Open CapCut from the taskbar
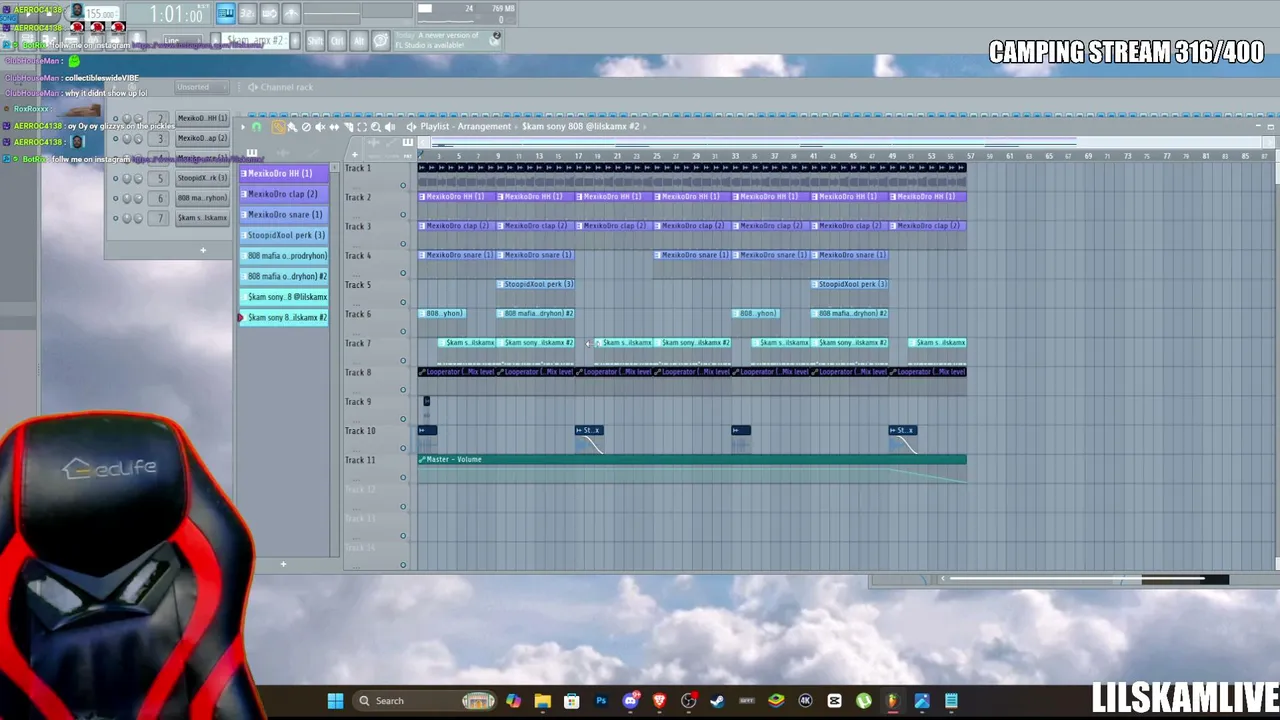Viewport: 1280px width, 720px height. [834, 701]
